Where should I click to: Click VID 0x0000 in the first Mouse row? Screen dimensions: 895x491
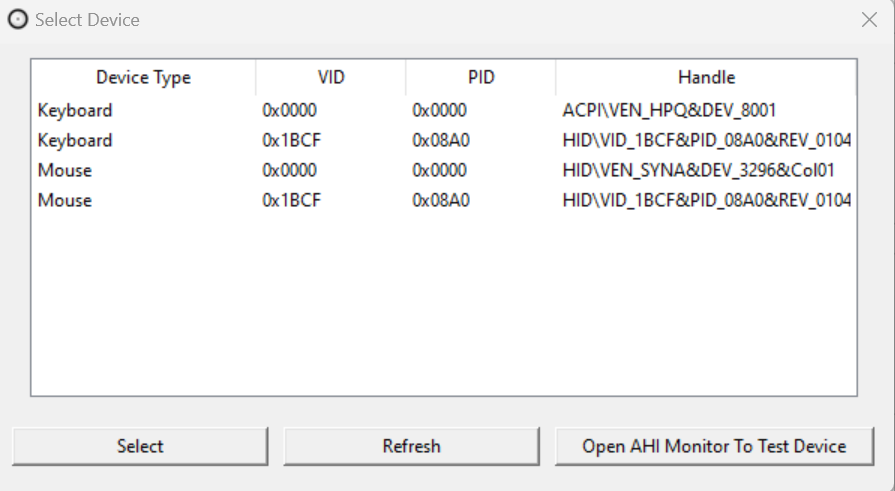[x=290, y=170]
